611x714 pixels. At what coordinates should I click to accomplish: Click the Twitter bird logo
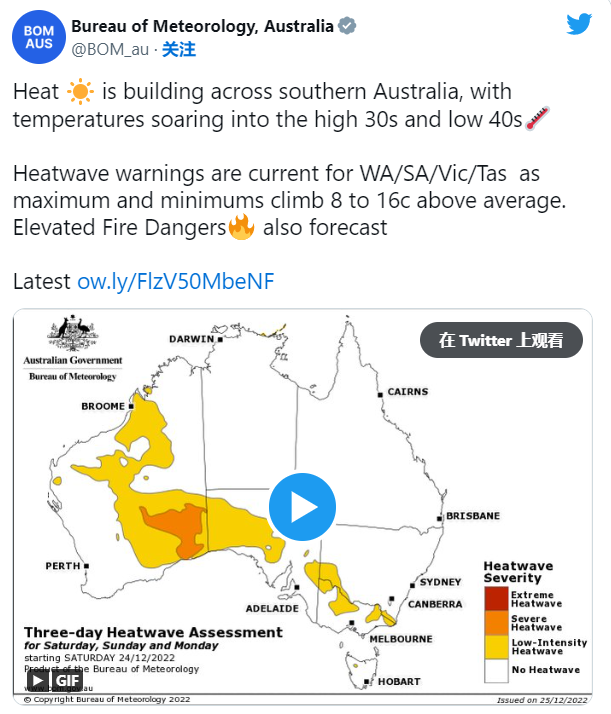tap(579, 25)
